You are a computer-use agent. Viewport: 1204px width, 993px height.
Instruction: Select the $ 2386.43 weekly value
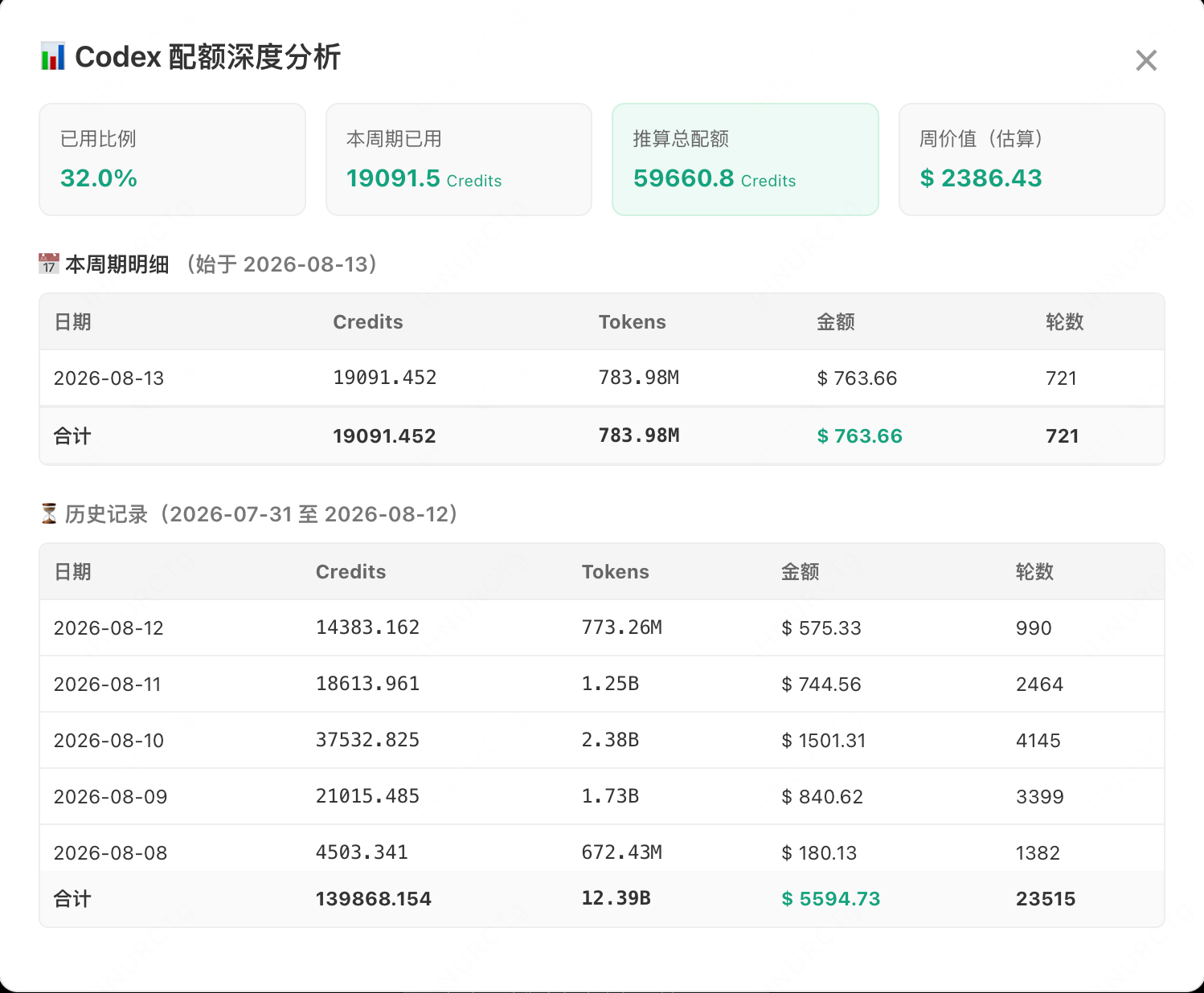click(981, 178)
